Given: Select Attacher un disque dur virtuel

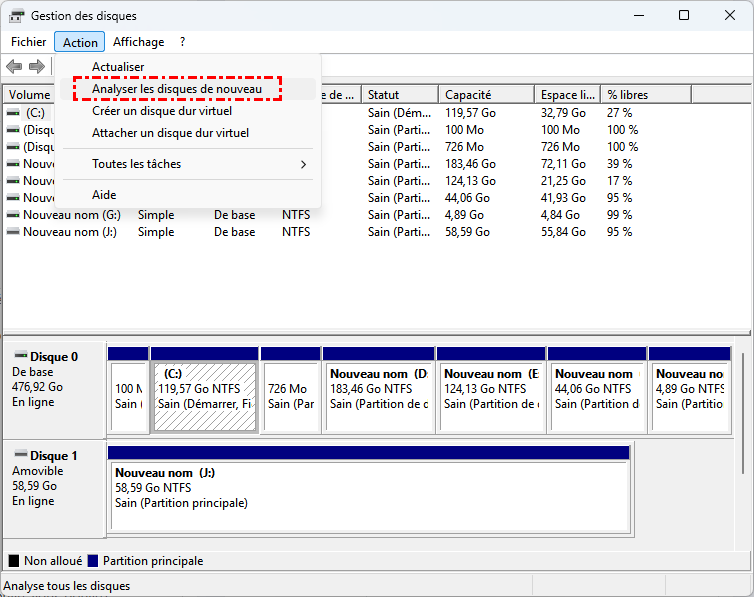Looking at the screenshot, I should [x=170, y=133].
